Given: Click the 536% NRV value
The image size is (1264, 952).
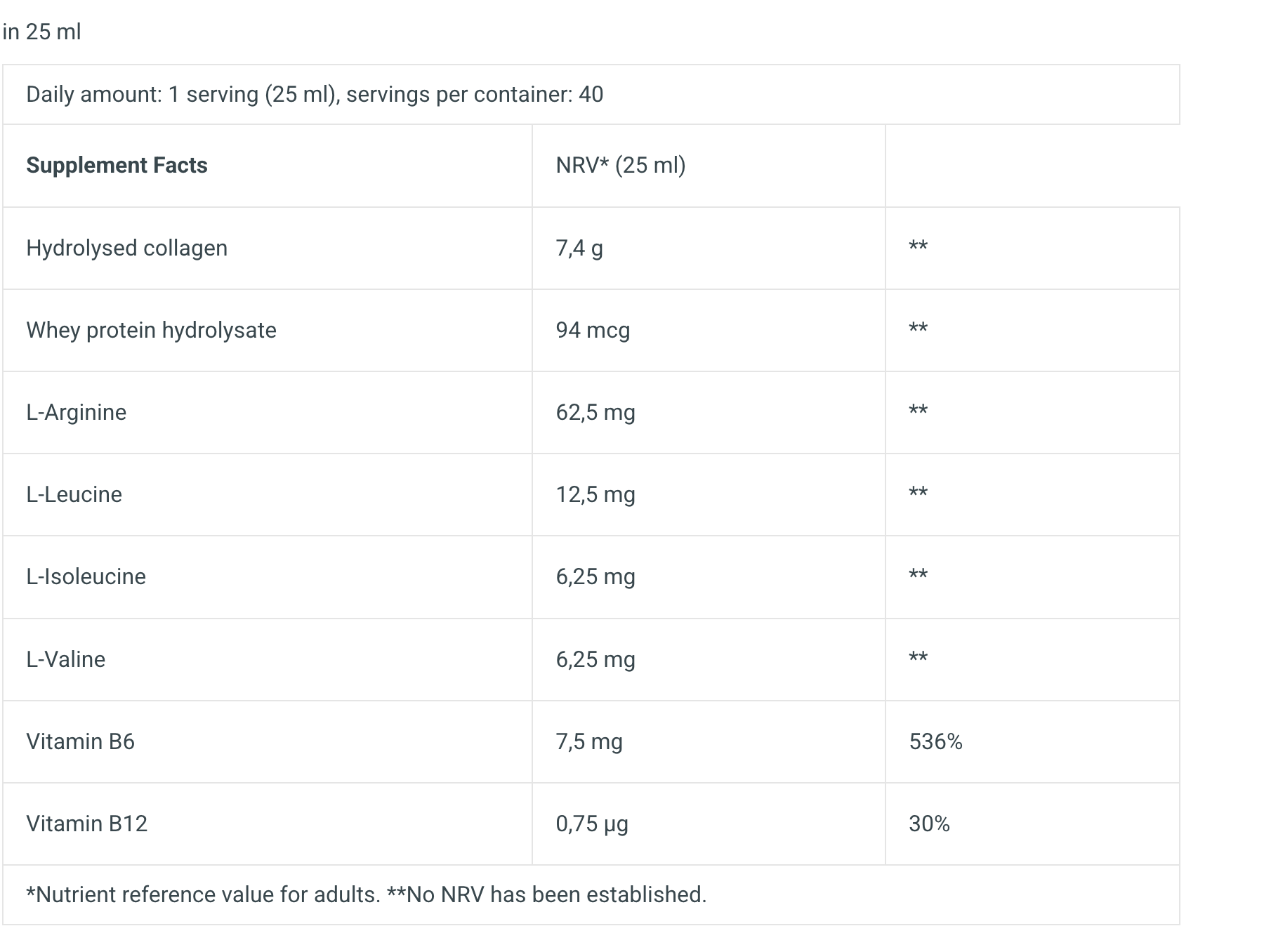Looking at the screenshot, I should [x=935, y=742].
